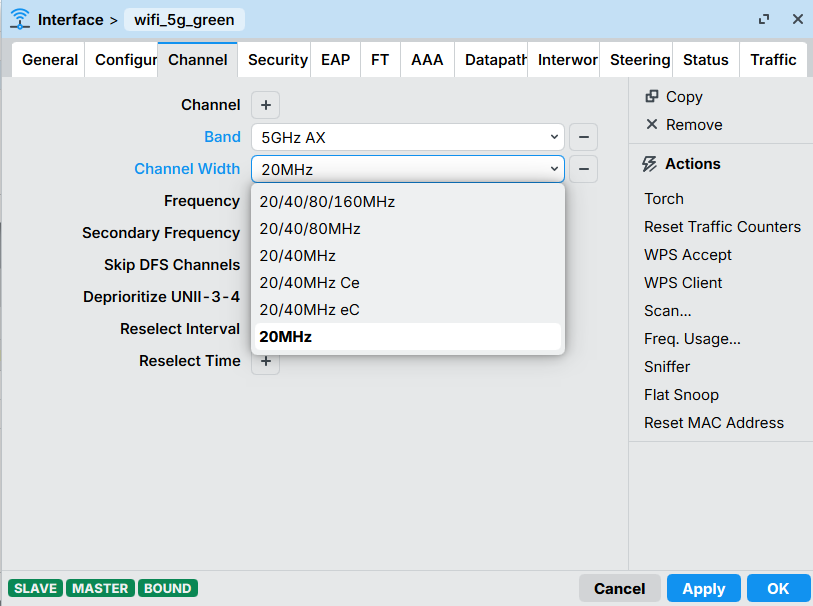Remove the Band setting with minus button
The height and width of the screenshot is (606, 813).
tap(583, 137)
